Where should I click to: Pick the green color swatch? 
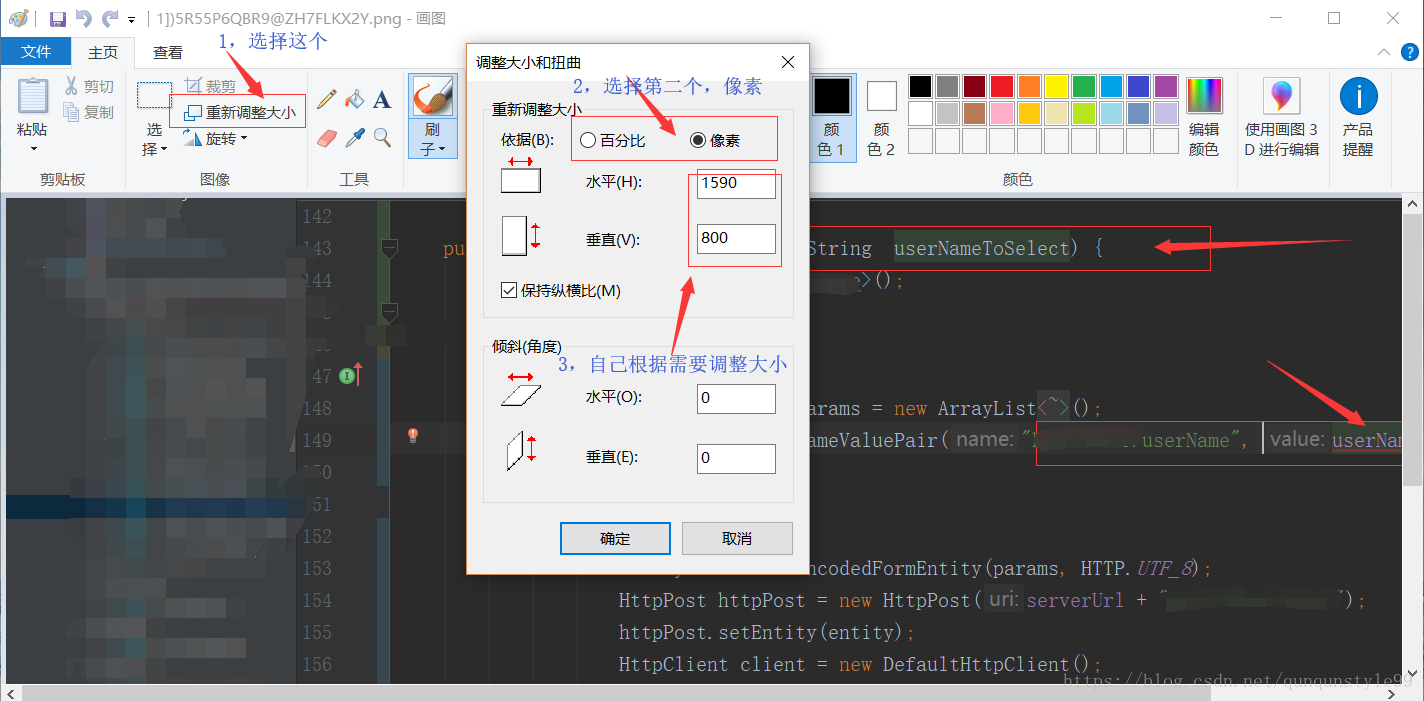click(x=1084, y=87)
